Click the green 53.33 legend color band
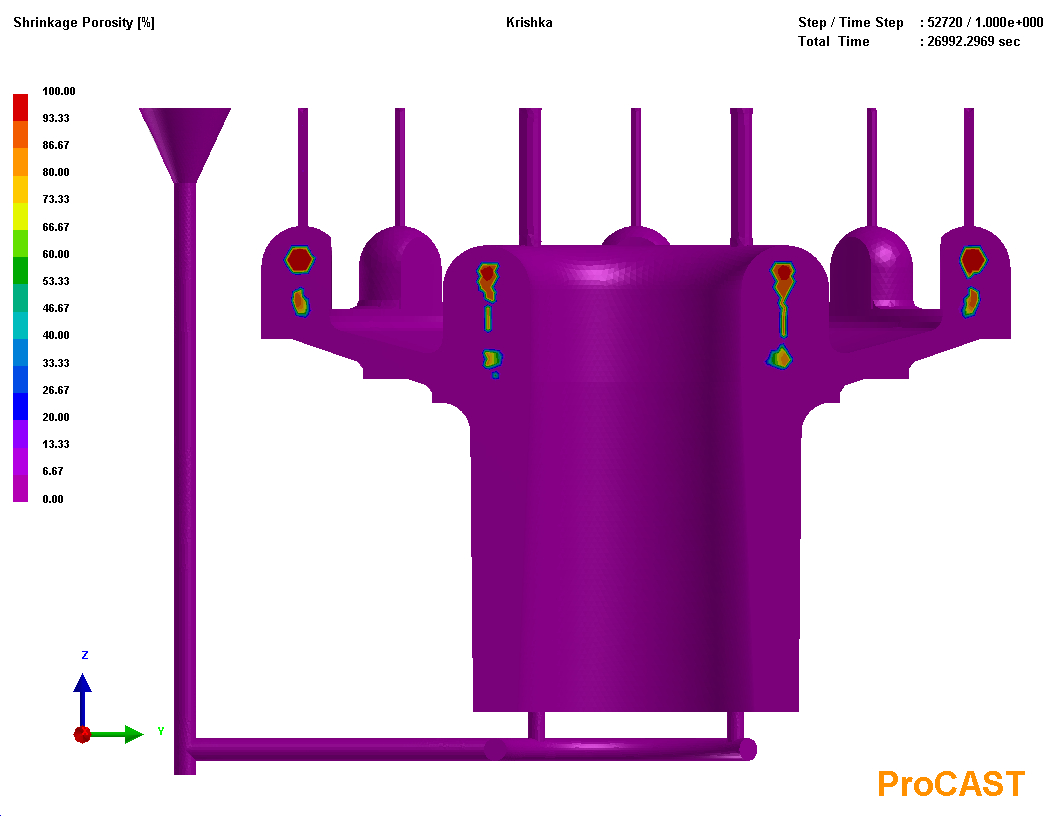The height and width of the screenshot is (816, 1056). click(x=20, y=271)
